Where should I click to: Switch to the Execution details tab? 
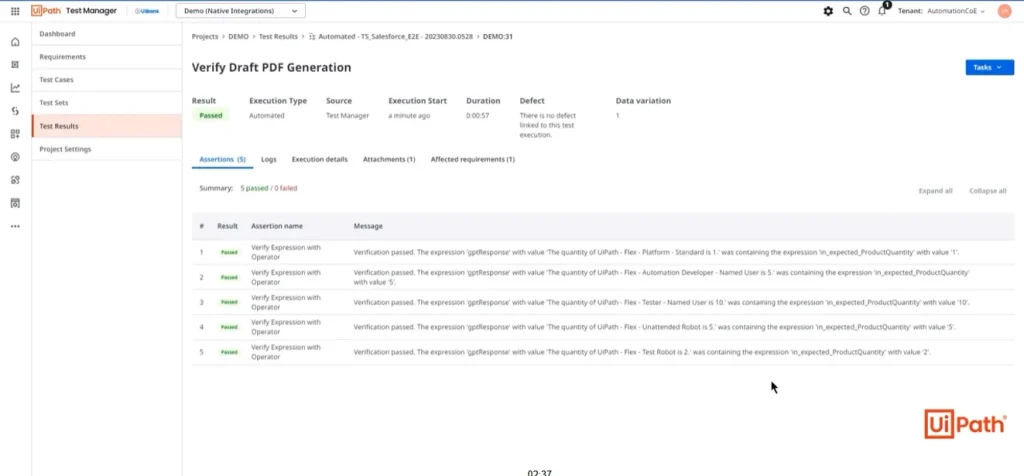[319, 159]
